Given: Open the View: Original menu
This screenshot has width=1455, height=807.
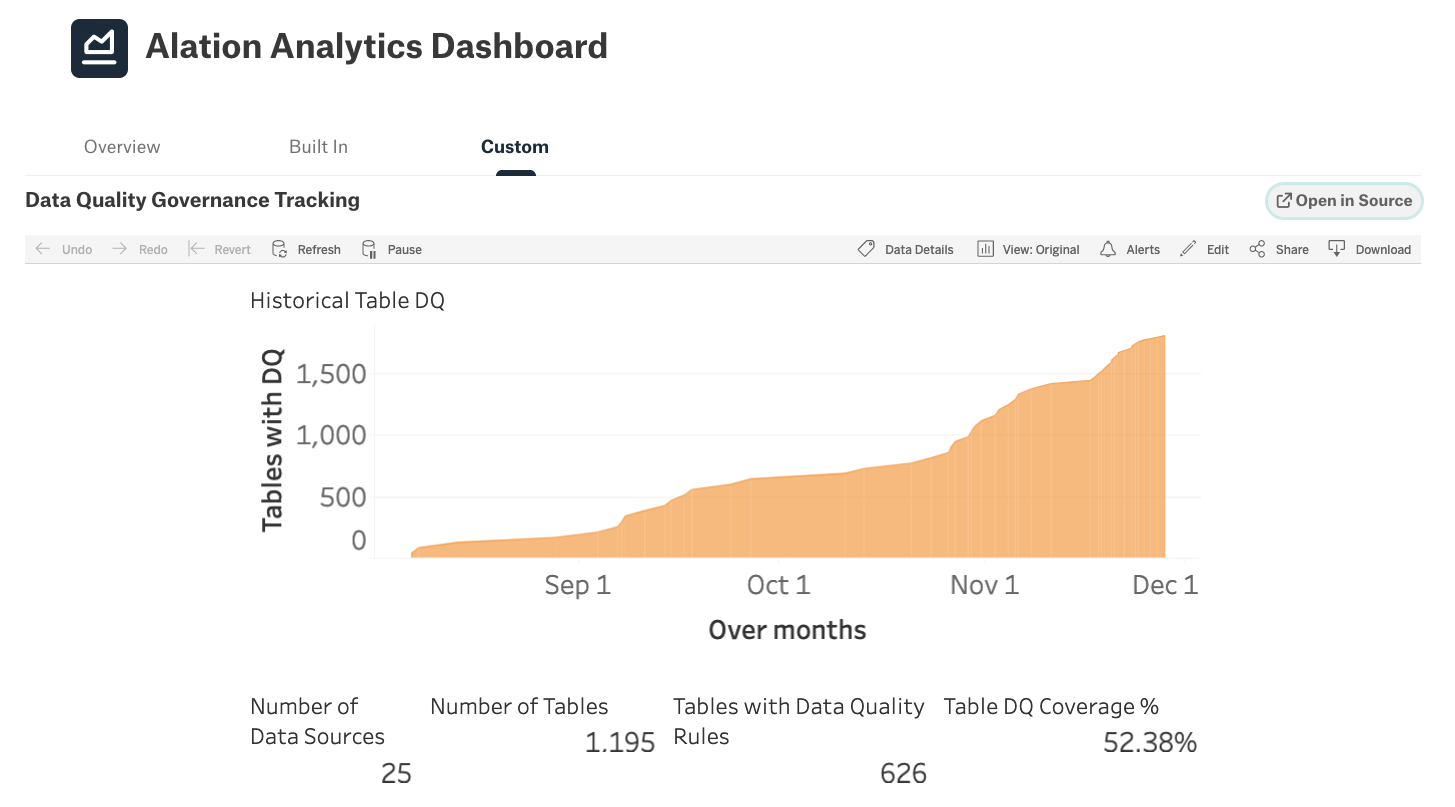Looking at the screenshot, I should 1028,249.
